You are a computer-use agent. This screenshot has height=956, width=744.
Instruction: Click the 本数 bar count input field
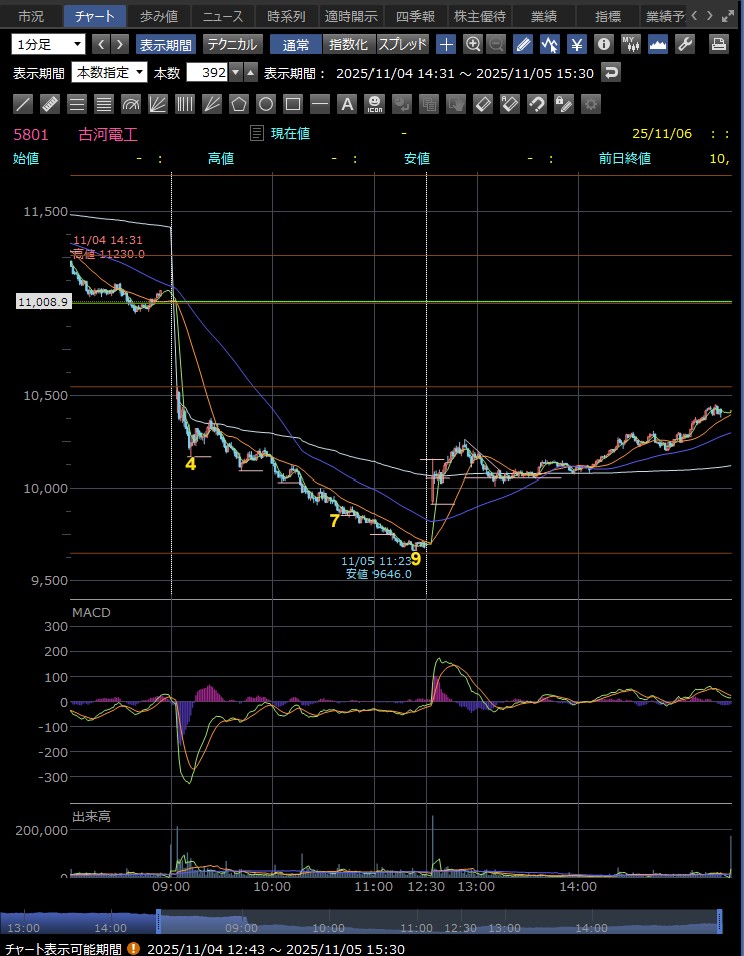[207, 73]
